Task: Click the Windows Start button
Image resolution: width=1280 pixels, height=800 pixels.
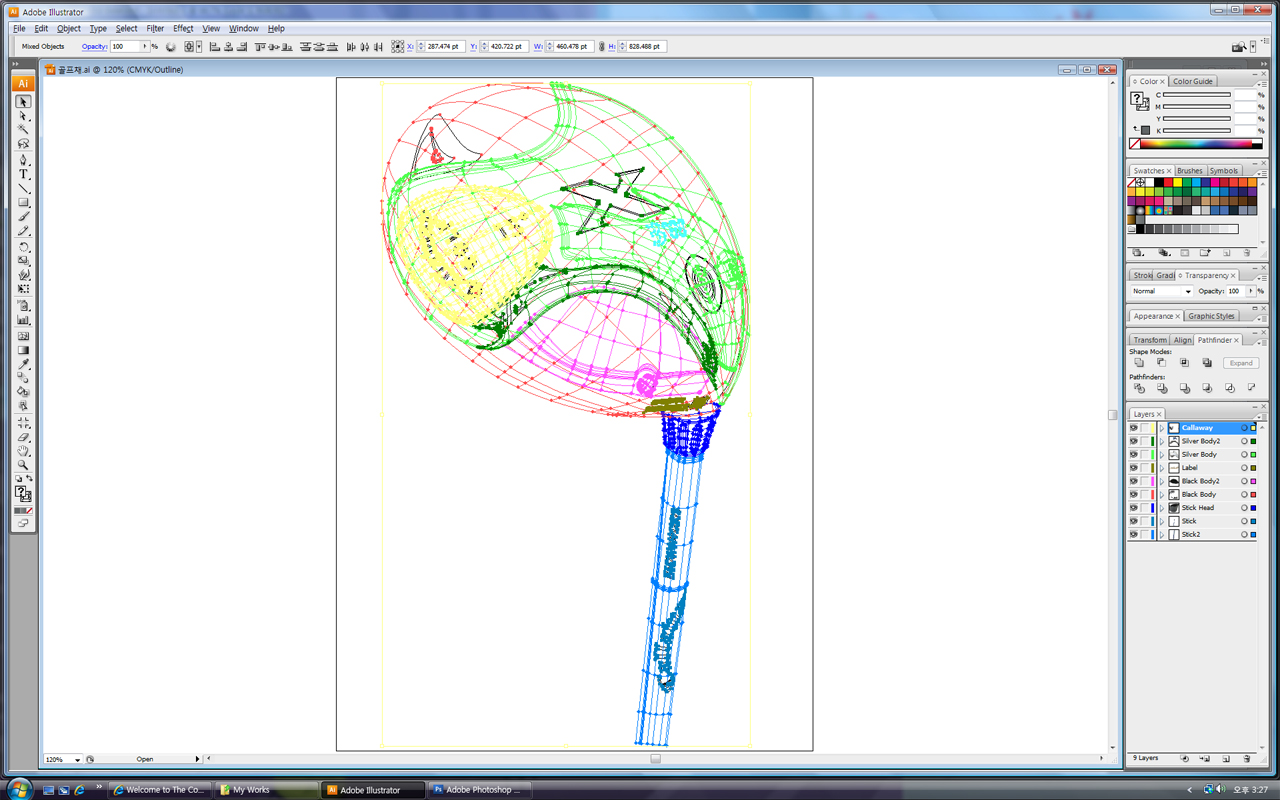Action: click(x=20, y=789)
